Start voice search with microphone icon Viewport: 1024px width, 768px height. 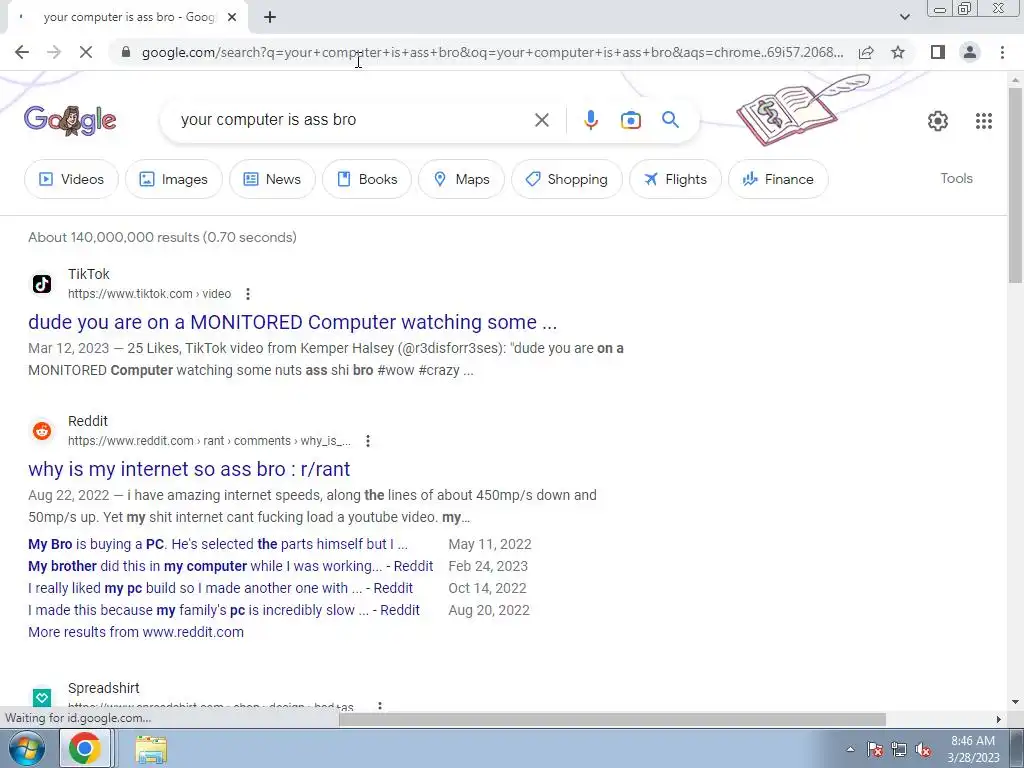pos(590,120)
